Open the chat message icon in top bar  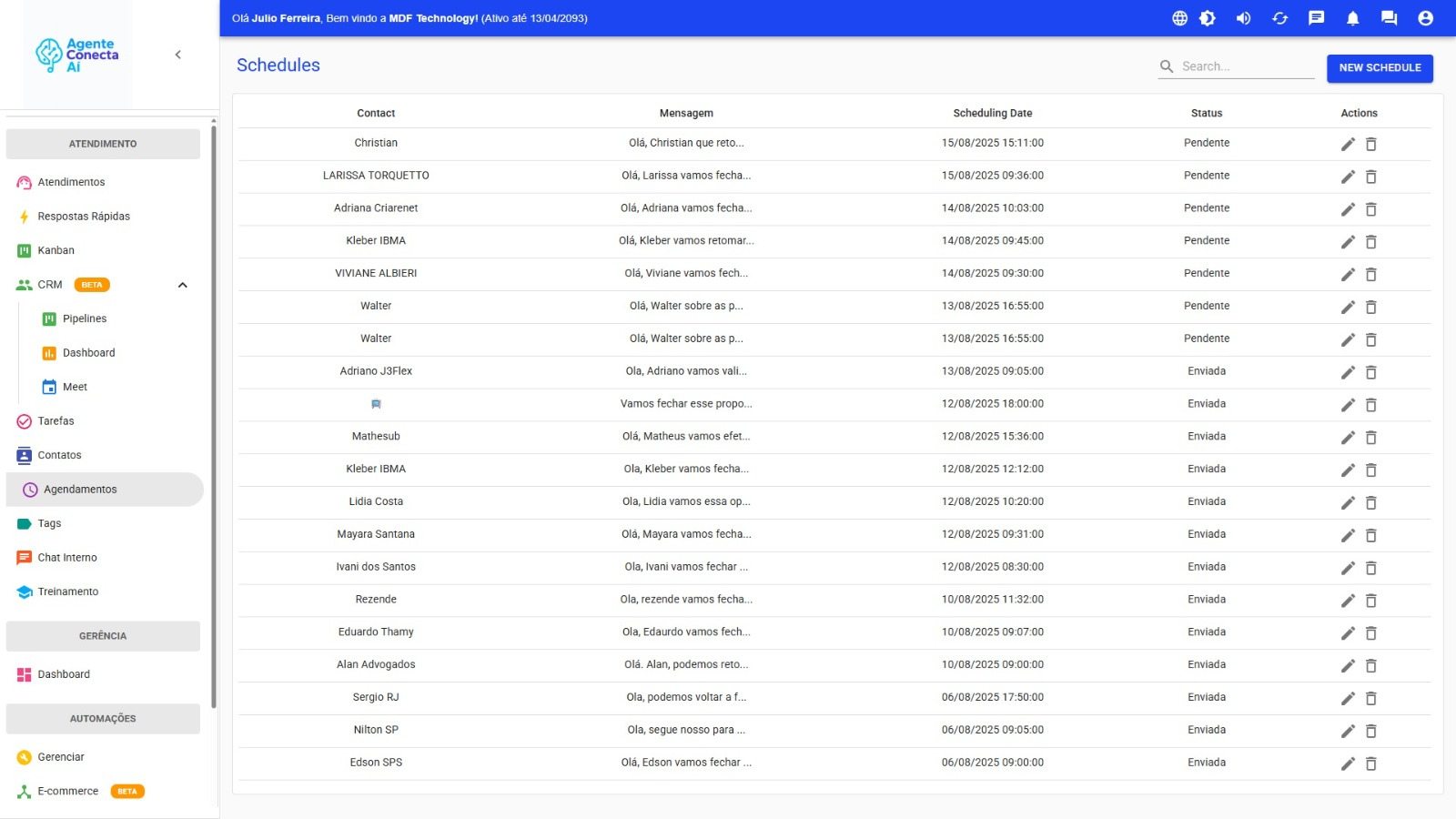click(1316, 18)
